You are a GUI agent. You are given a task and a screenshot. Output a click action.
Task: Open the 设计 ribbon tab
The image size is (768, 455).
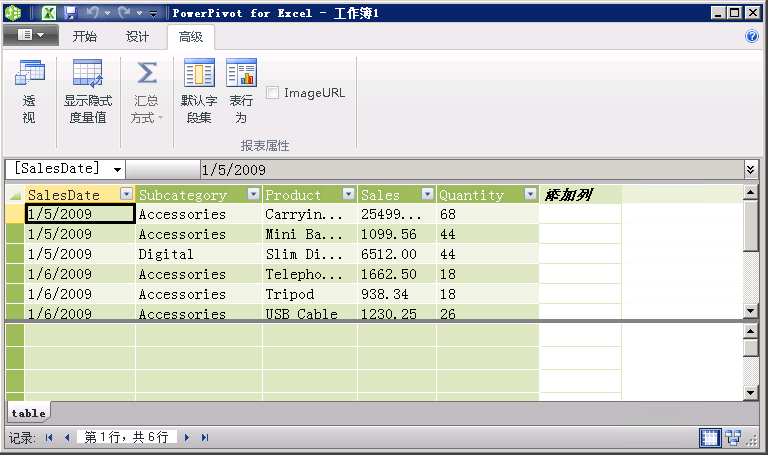coord(137,37)
